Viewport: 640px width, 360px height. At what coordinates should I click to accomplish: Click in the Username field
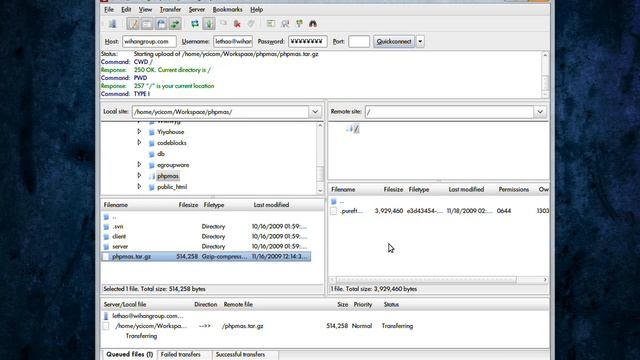coord(233,42)
